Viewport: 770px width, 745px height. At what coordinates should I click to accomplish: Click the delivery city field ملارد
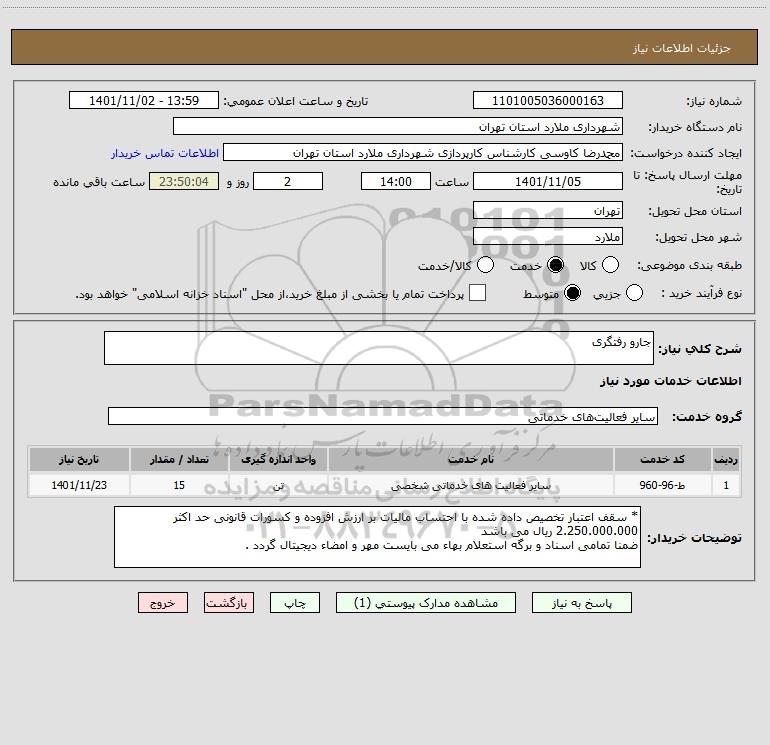548,237
